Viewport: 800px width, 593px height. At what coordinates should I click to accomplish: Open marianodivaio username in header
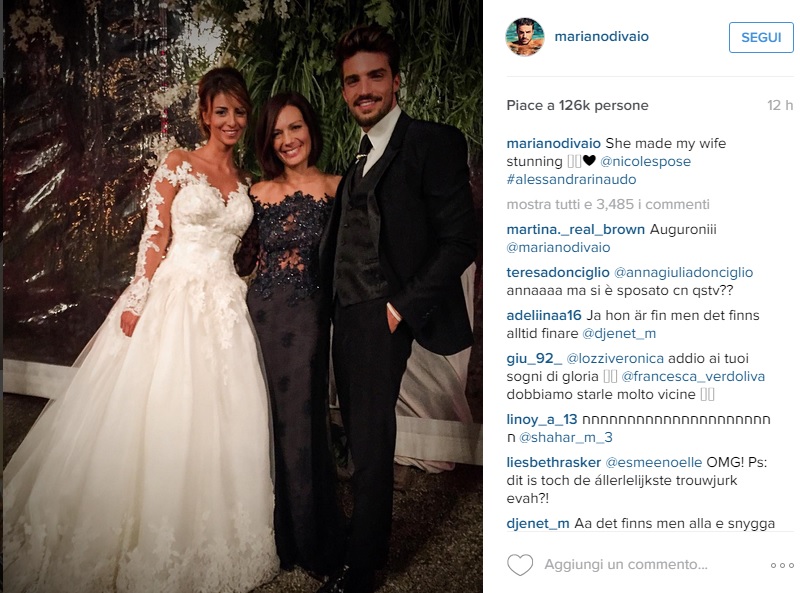pos(602,37)
